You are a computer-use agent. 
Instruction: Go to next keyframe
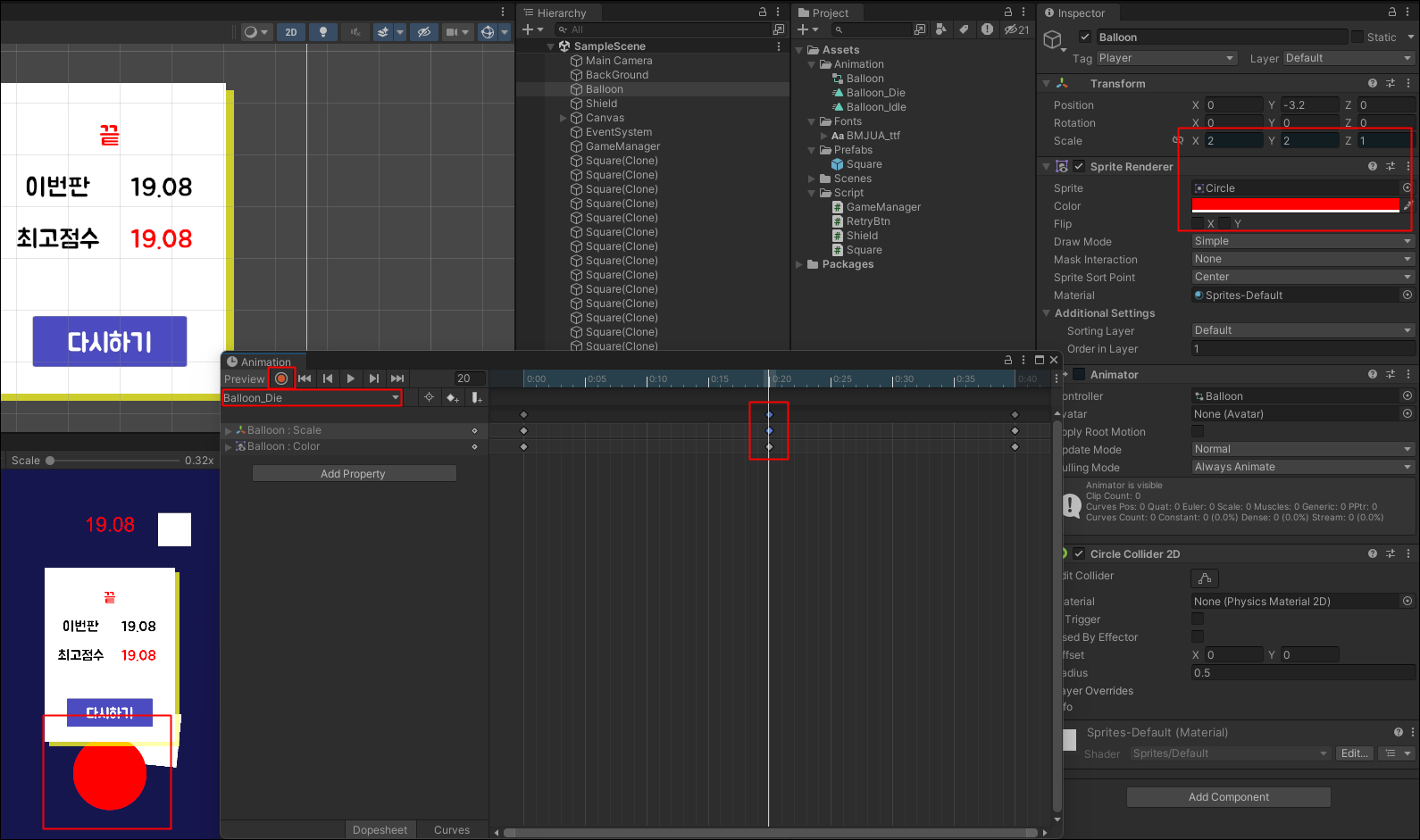point(374,378)
